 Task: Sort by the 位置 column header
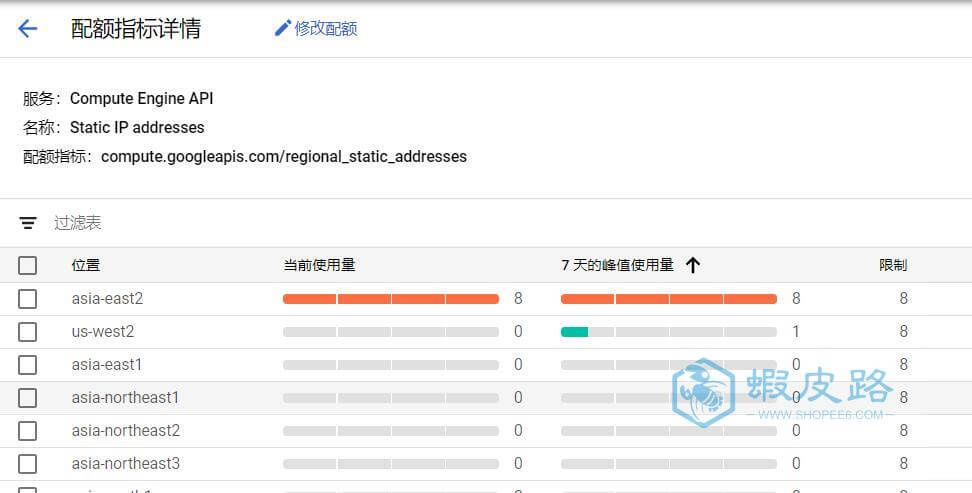click(x=86, y=265)
